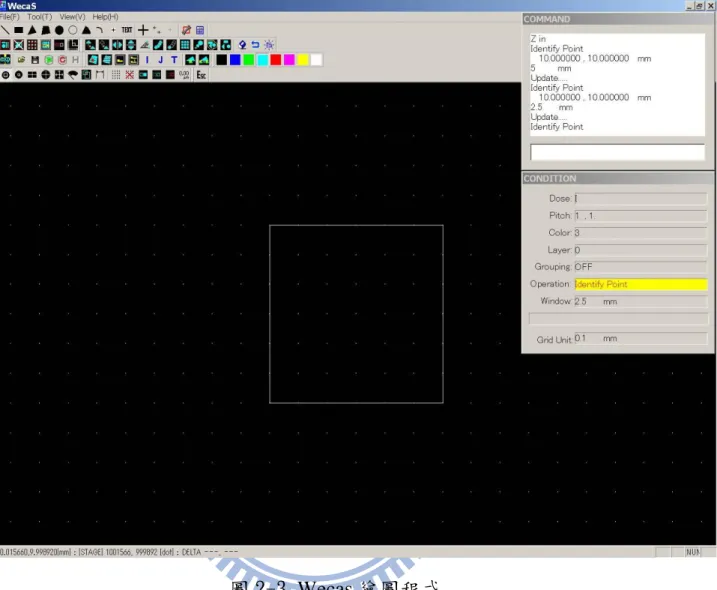Click the command input text field
717x590 pixels.
point(617,152)
